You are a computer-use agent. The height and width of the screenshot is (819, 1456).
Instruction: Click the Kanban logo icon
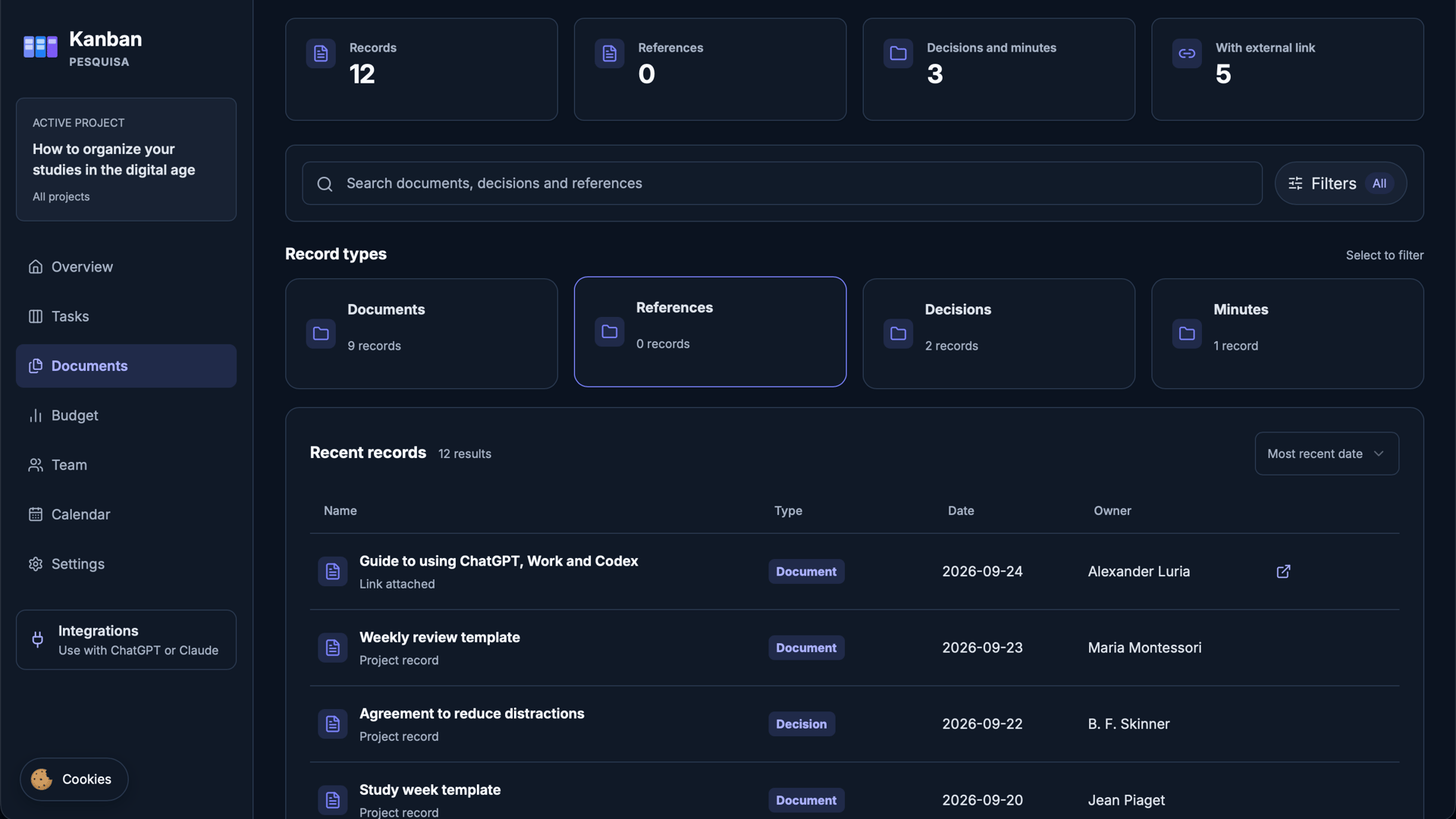[40, 47]
